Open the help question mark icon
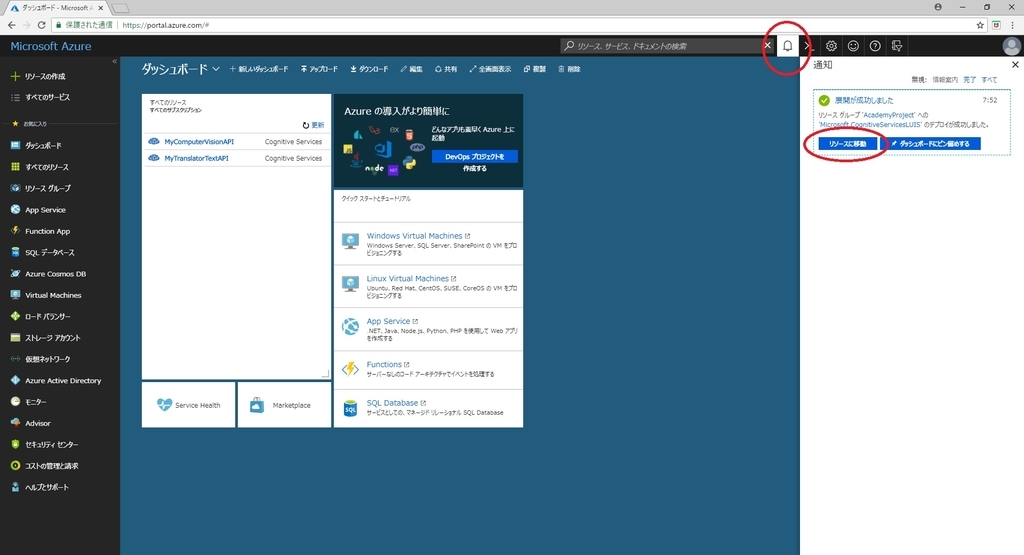This screenshot has height=555, width=1024. 875,46
